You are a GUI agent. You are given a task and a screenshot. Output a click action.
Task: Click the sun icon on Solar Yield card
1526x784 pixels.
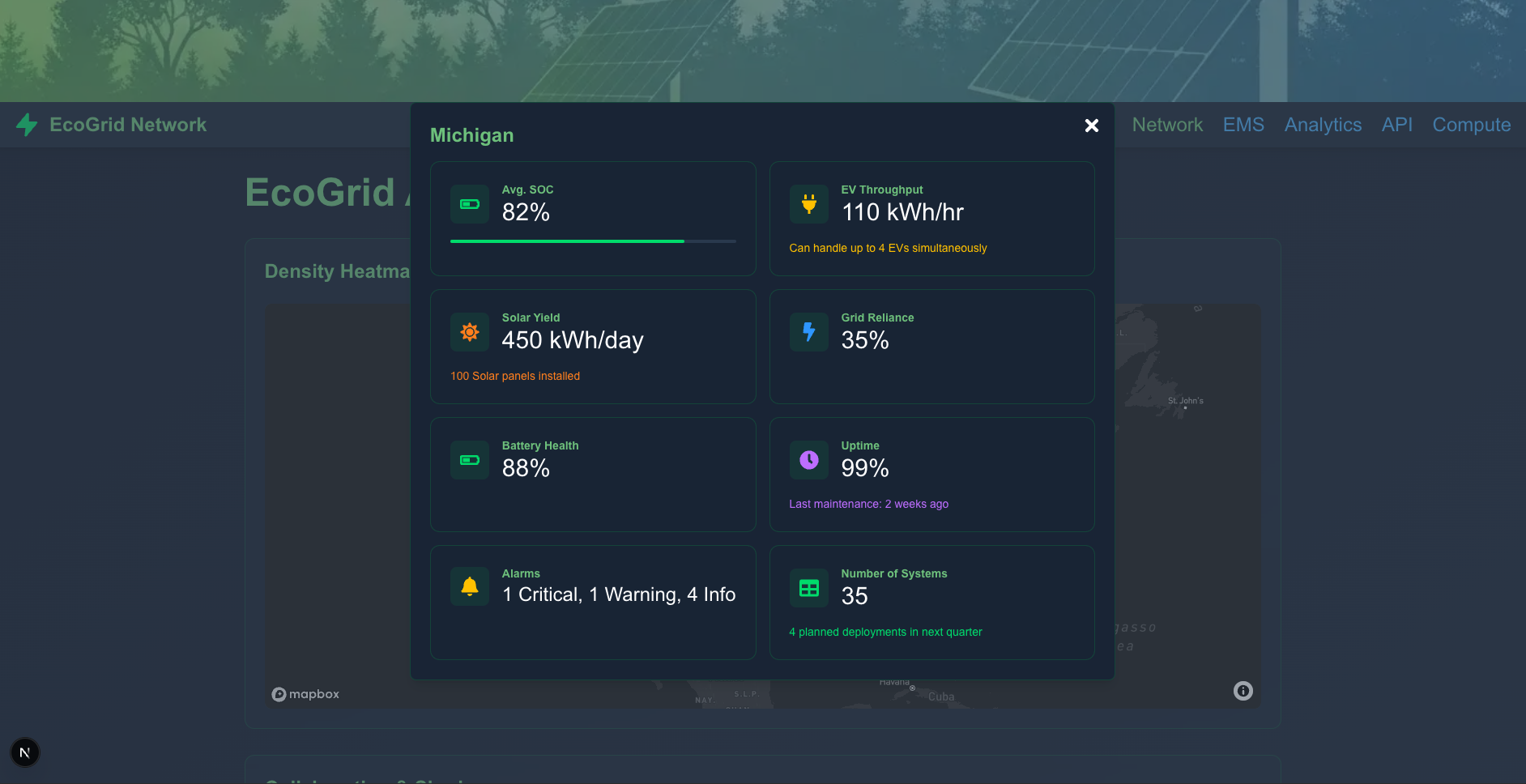(469, 332)
